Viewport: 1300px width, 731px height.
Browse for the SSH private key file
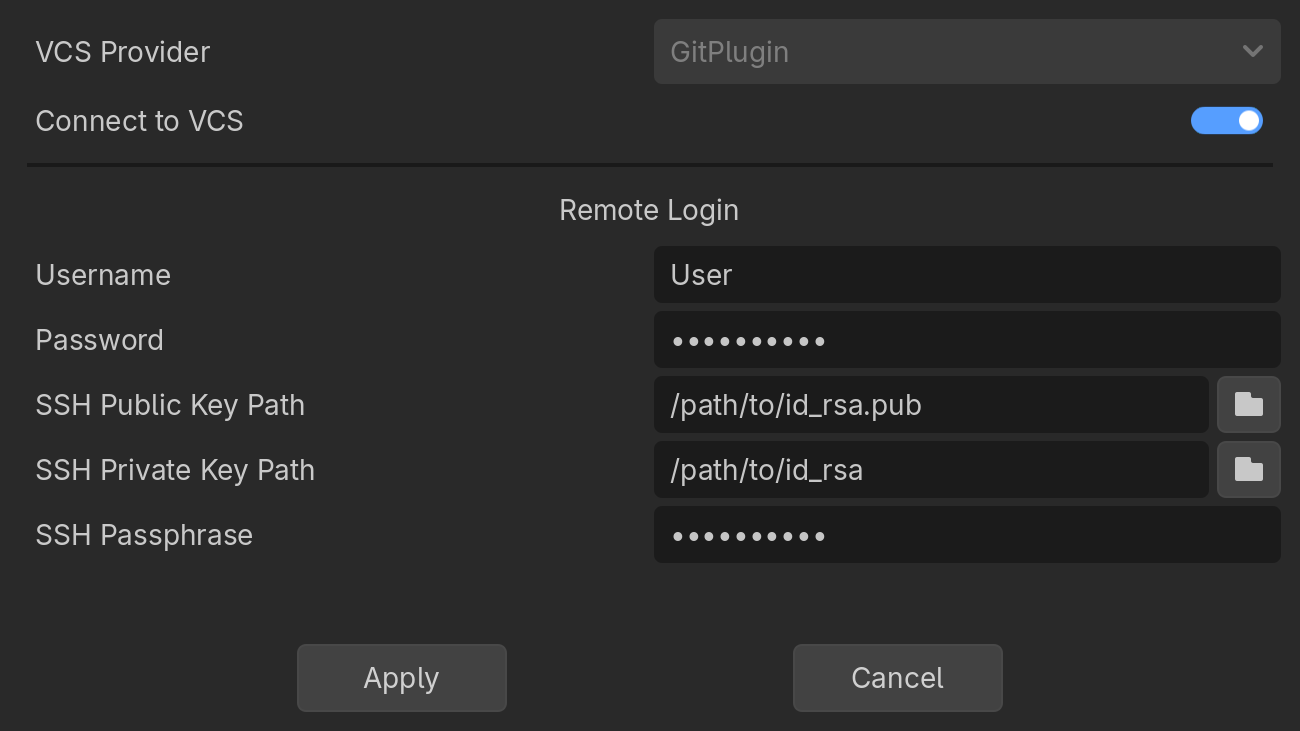pos(1248,469)
